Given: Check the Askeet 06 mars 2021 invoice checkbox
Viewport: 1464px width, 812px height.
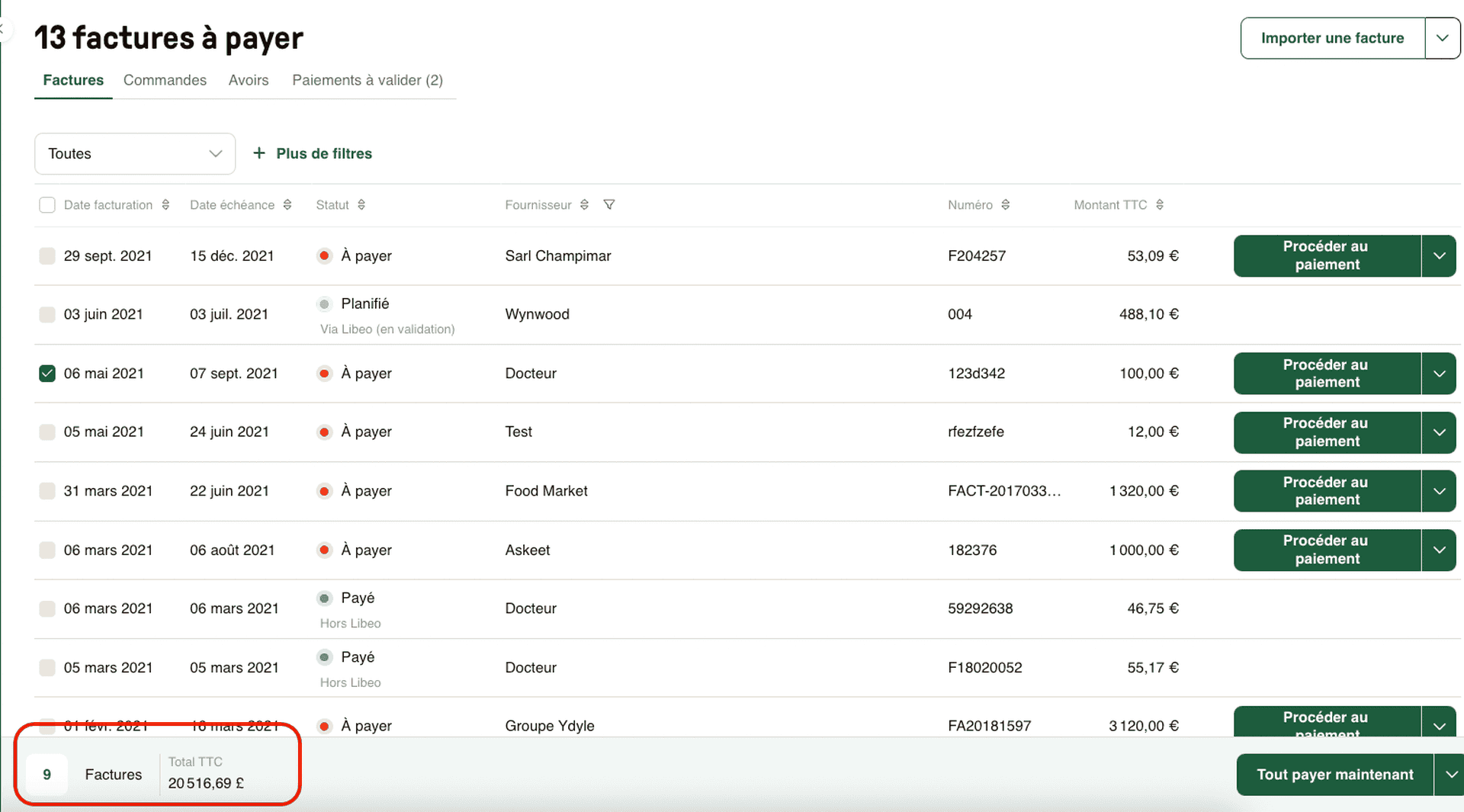Looking at the screenshot, I should pyautogui.click(x=47, y=550).
